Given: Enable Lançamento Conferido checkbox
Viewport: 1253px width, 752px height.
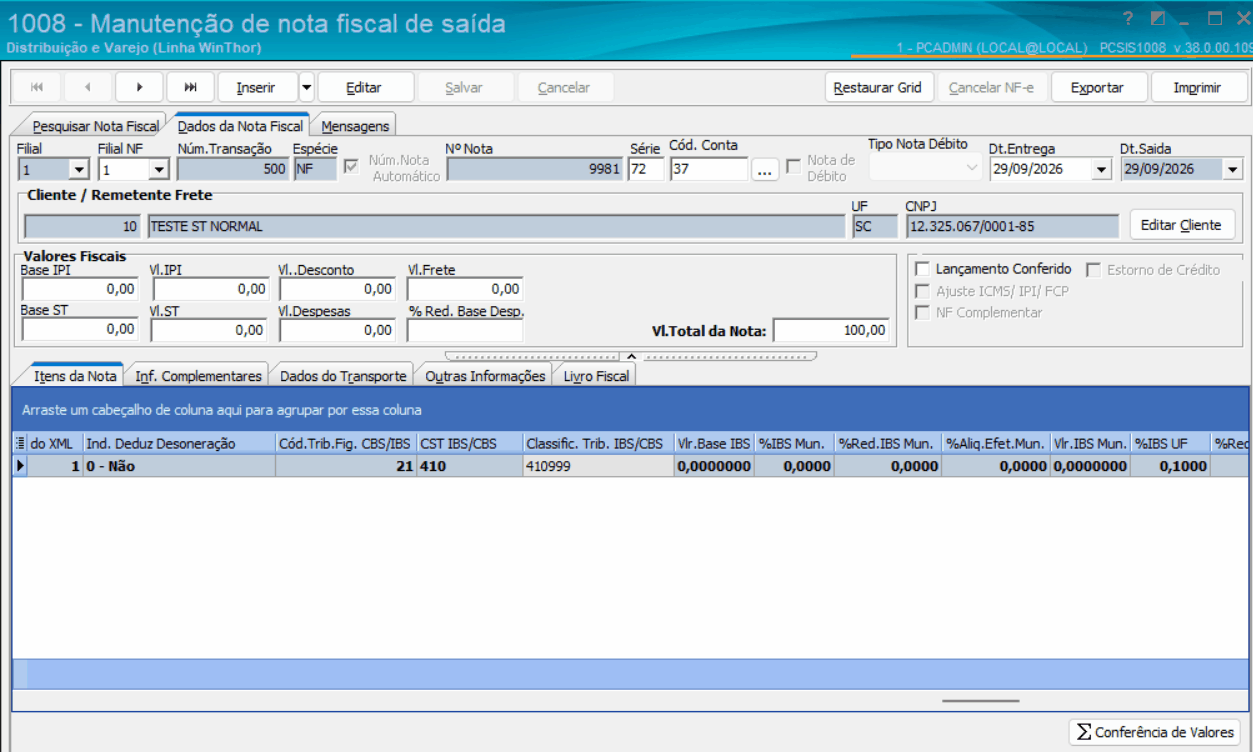Looking at the screenshot, I should [x=923, y=269].
